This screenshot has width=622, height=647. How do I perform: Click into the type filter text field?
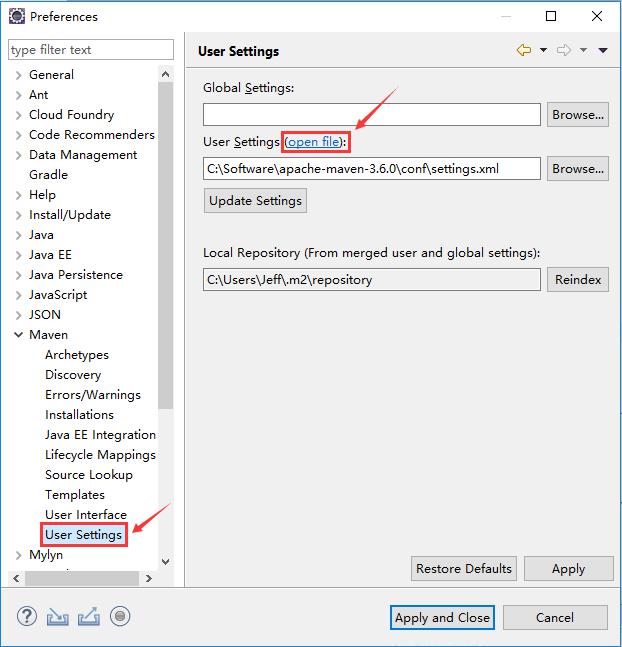(x=91, y=50)
